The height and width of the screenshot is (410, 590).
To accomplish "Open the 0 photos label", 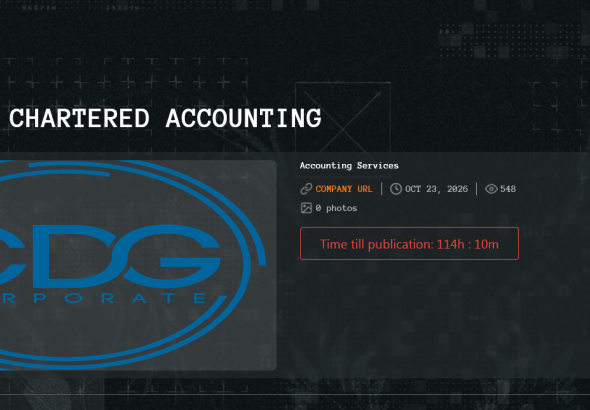I will pyautogui.click(x=336, y=208).
